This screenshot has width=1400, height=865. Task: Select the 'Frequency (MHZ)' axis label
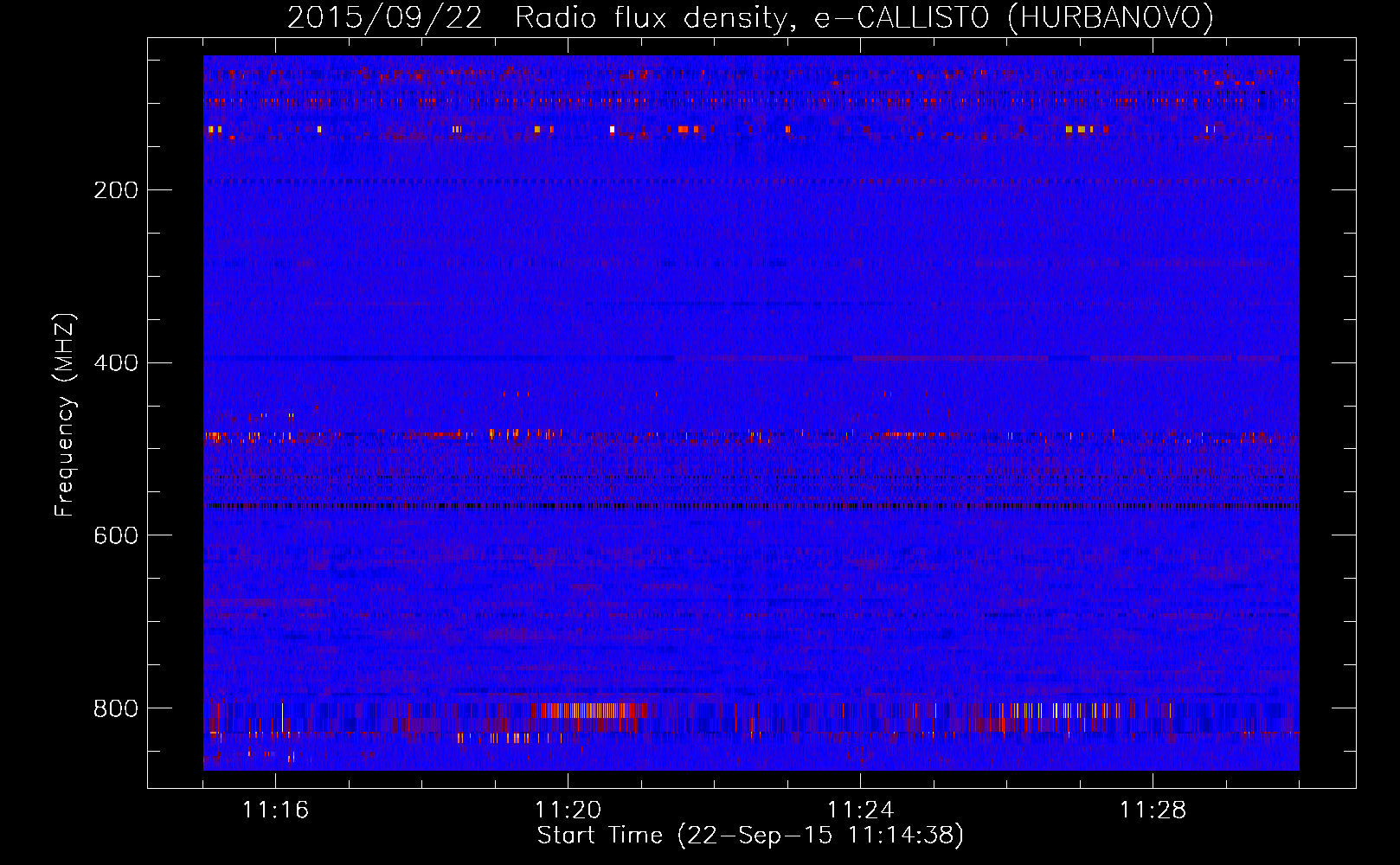(65, 415)
